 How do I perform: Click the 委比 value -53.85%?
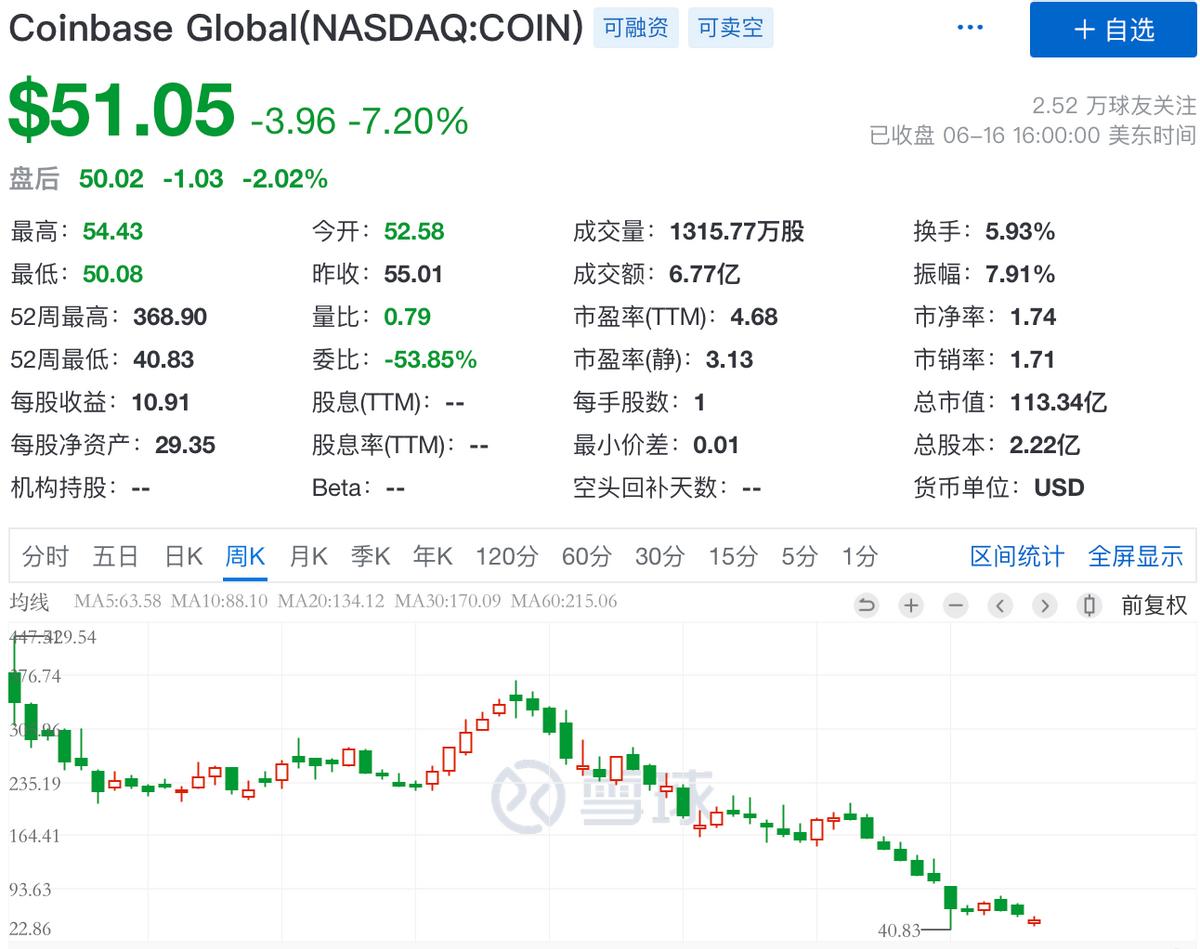point(430,360)
